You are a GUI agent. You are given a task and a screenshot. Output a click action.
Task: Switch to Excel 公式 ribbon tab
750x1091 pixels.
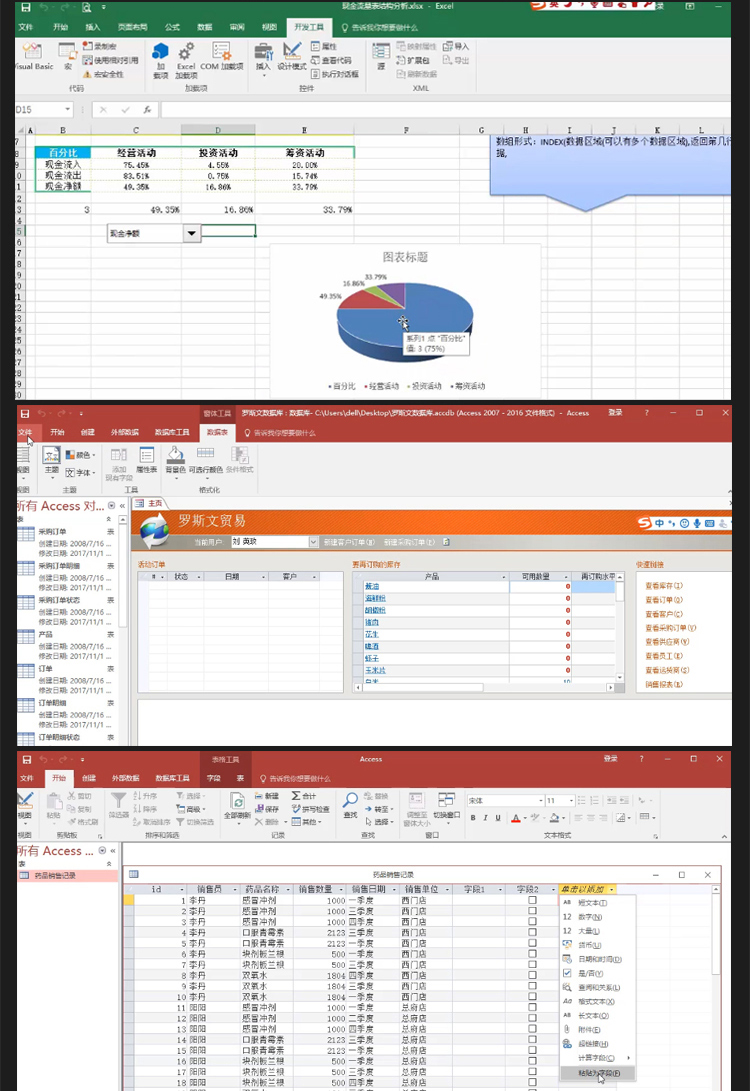point(173,27)
